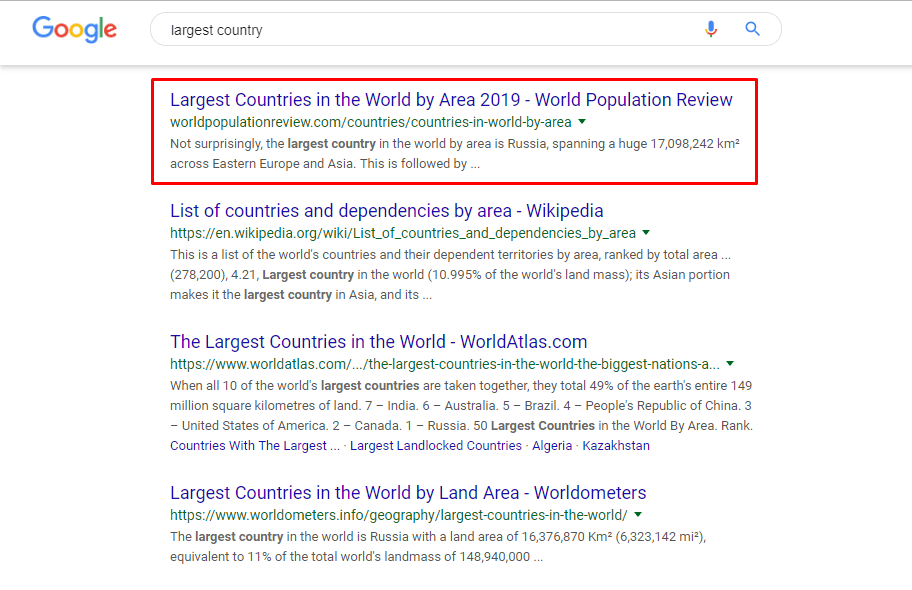The height and width of the screenshot is (590, 912).
Task: Open 'The Largest Countries in the World - WorldAtlas.com'
Action: 379,342
